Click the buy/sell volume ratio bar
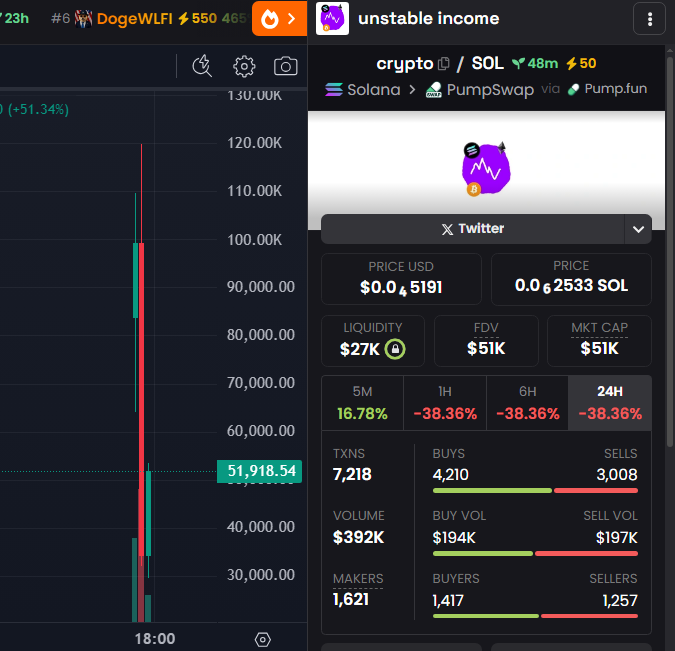 pos(535,554)
